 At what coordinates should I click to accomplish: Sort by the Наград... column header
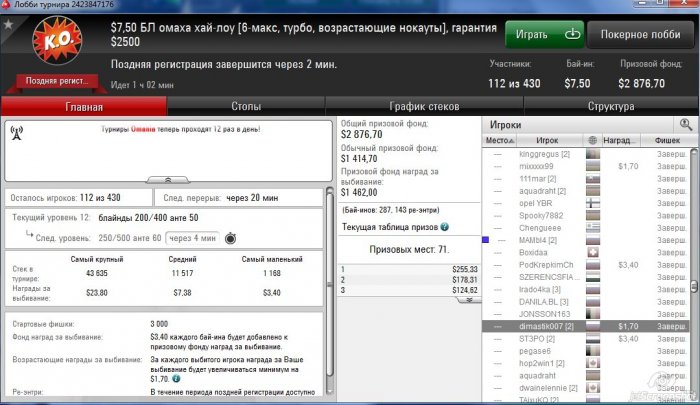[x=621, y=140]
